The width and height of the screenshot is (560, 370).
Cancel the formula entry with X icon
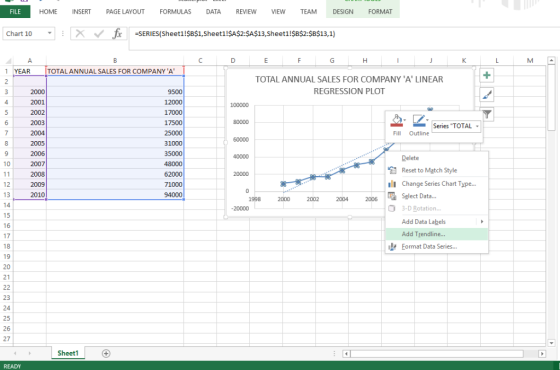coord(80,34)
